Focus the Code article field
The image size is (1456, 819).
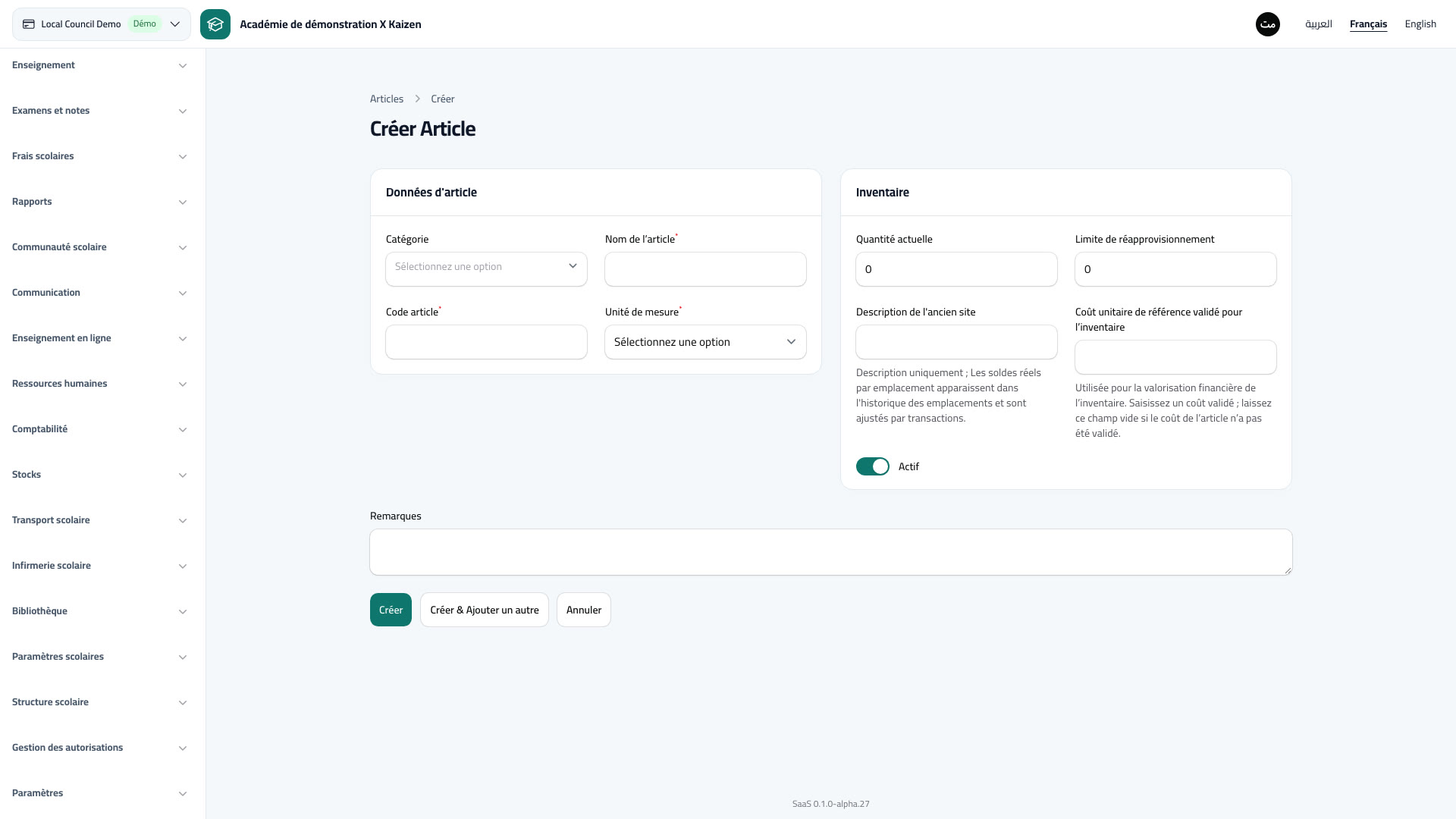coord(486,342)
